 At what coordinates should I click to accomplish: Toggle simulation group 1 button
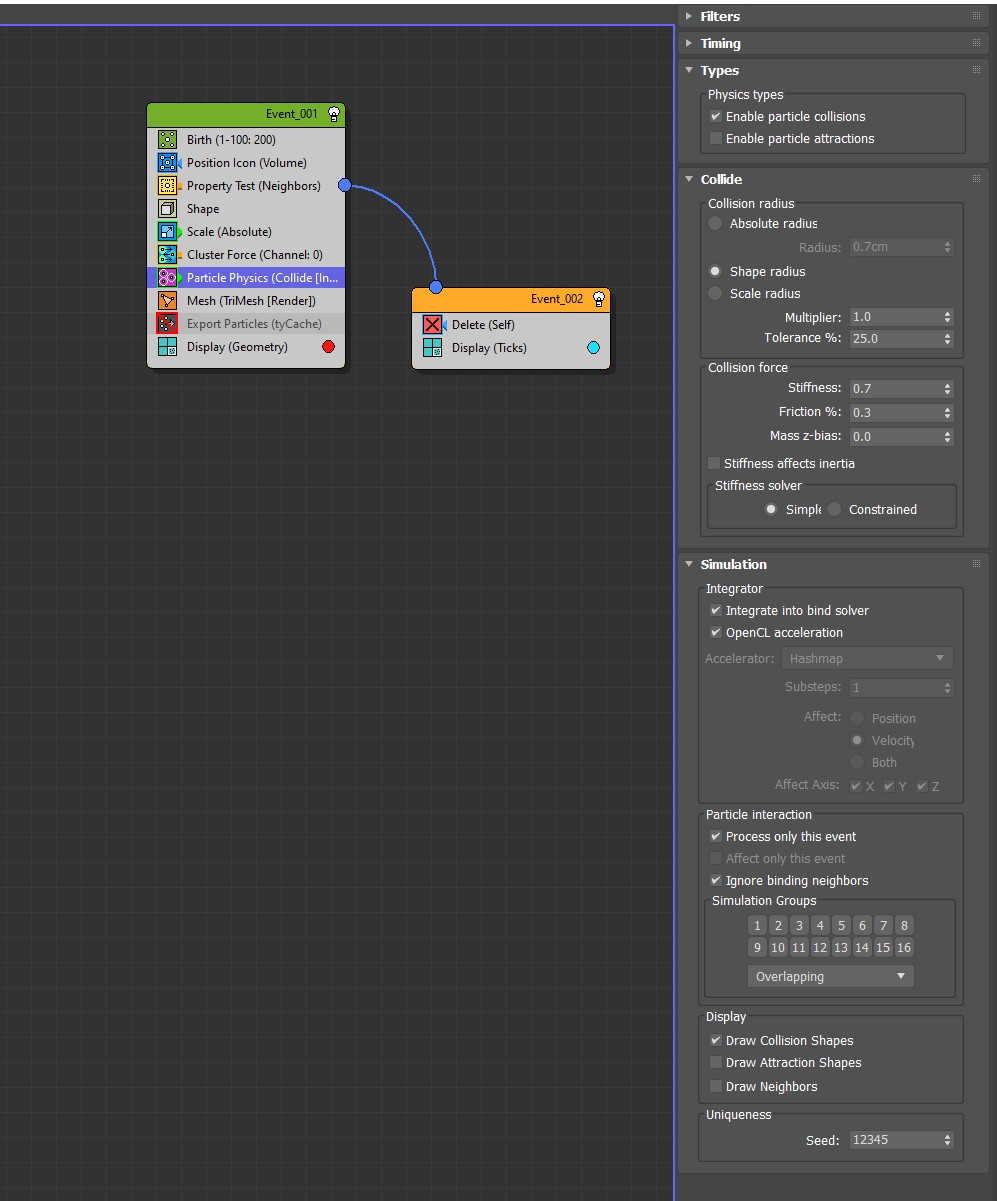click(758, 926)
